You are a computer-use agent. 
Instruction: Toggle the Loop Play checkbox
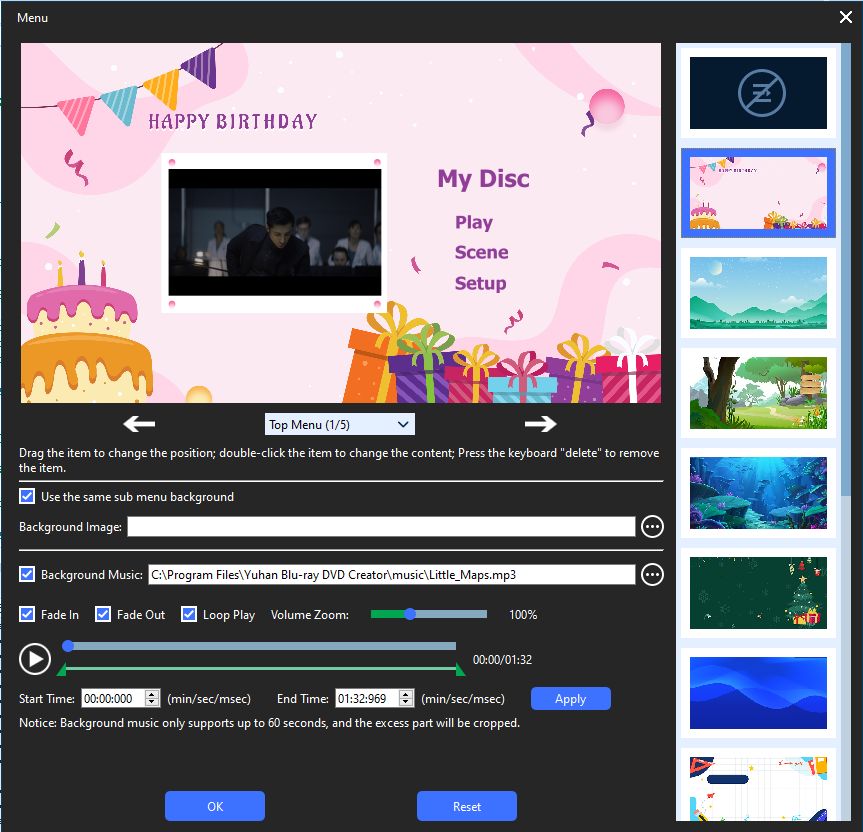[189, 615]
